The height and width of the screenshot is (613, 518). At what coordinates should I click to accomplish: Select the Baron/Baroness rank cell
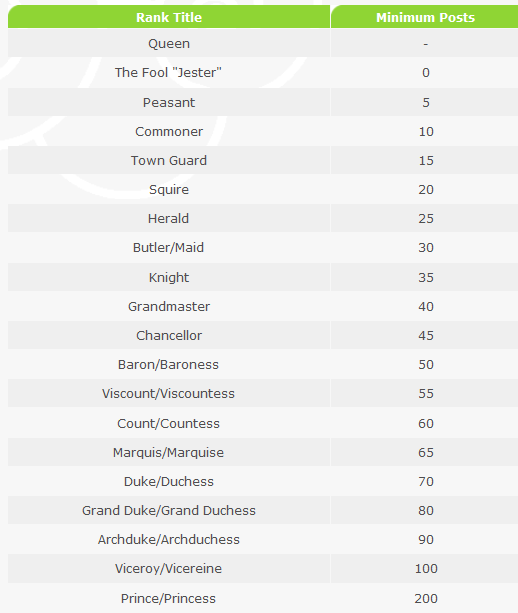(169, 364)
